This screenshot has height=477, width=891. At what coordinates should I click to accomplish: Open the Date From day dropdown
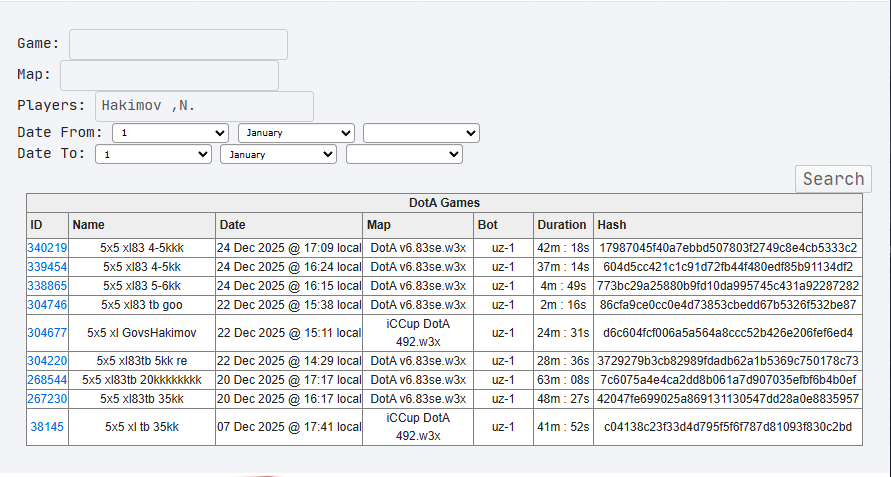pos(170,133)
